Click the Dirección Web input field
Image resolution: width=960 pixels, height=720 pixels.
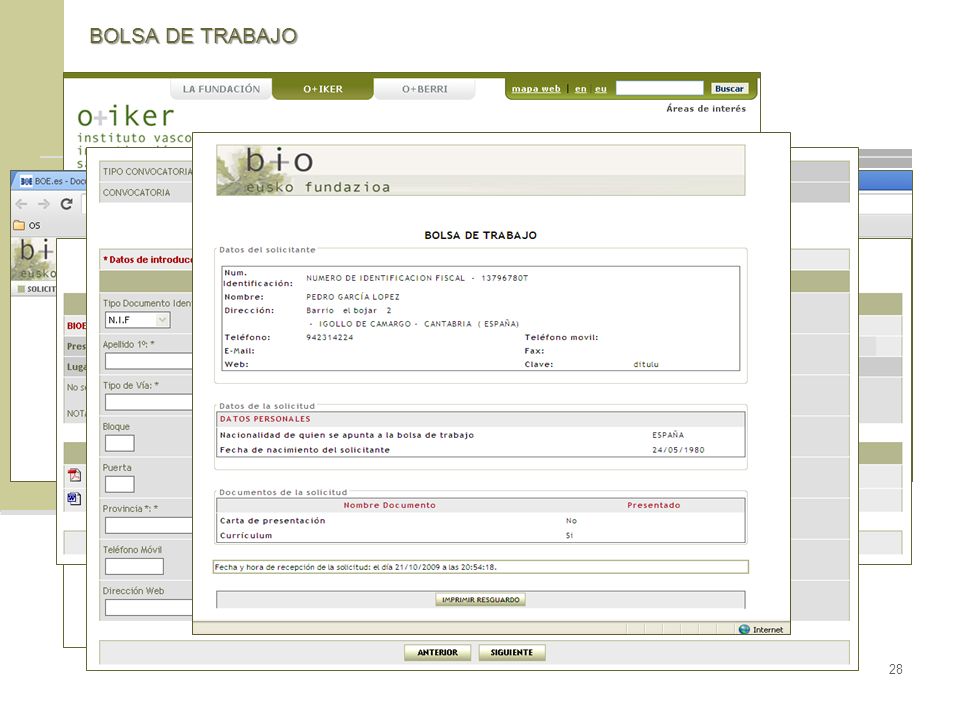tap(149, 607)
